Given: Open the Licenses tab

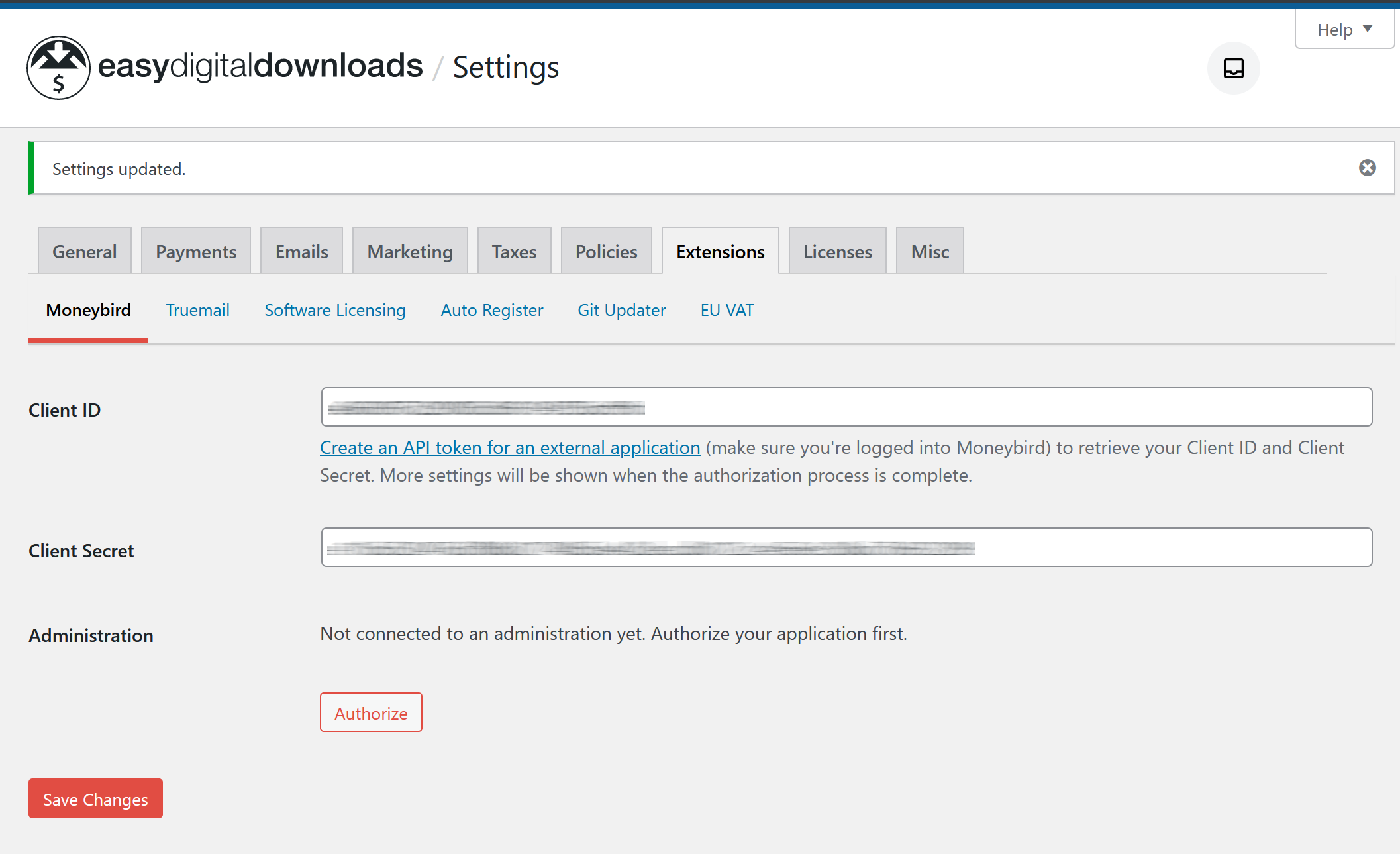Looking at the screenshot, I should click(x=837, y=251).
